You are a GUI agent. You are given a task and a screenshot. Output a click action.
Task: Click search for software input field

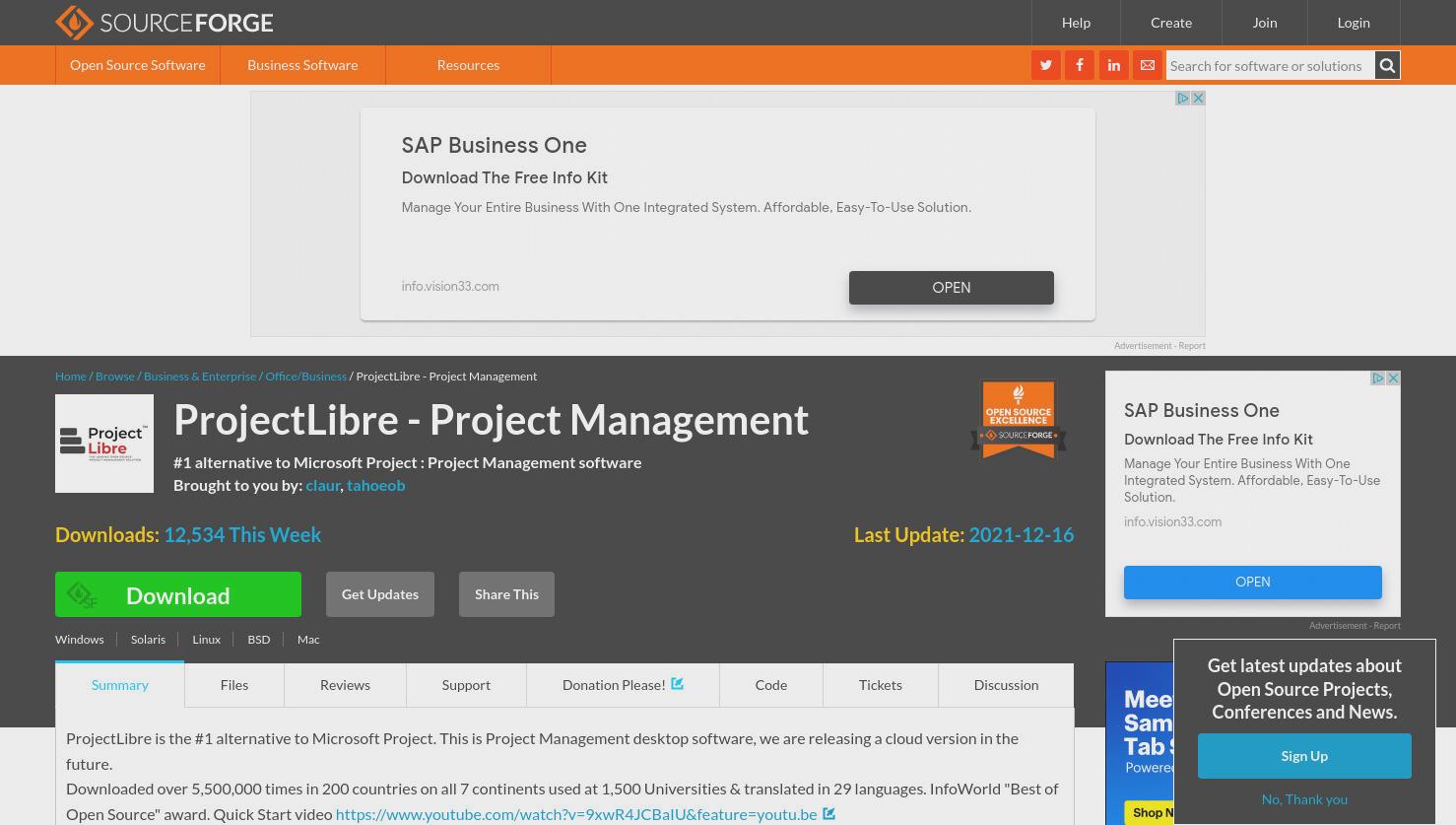[1270, 65]
